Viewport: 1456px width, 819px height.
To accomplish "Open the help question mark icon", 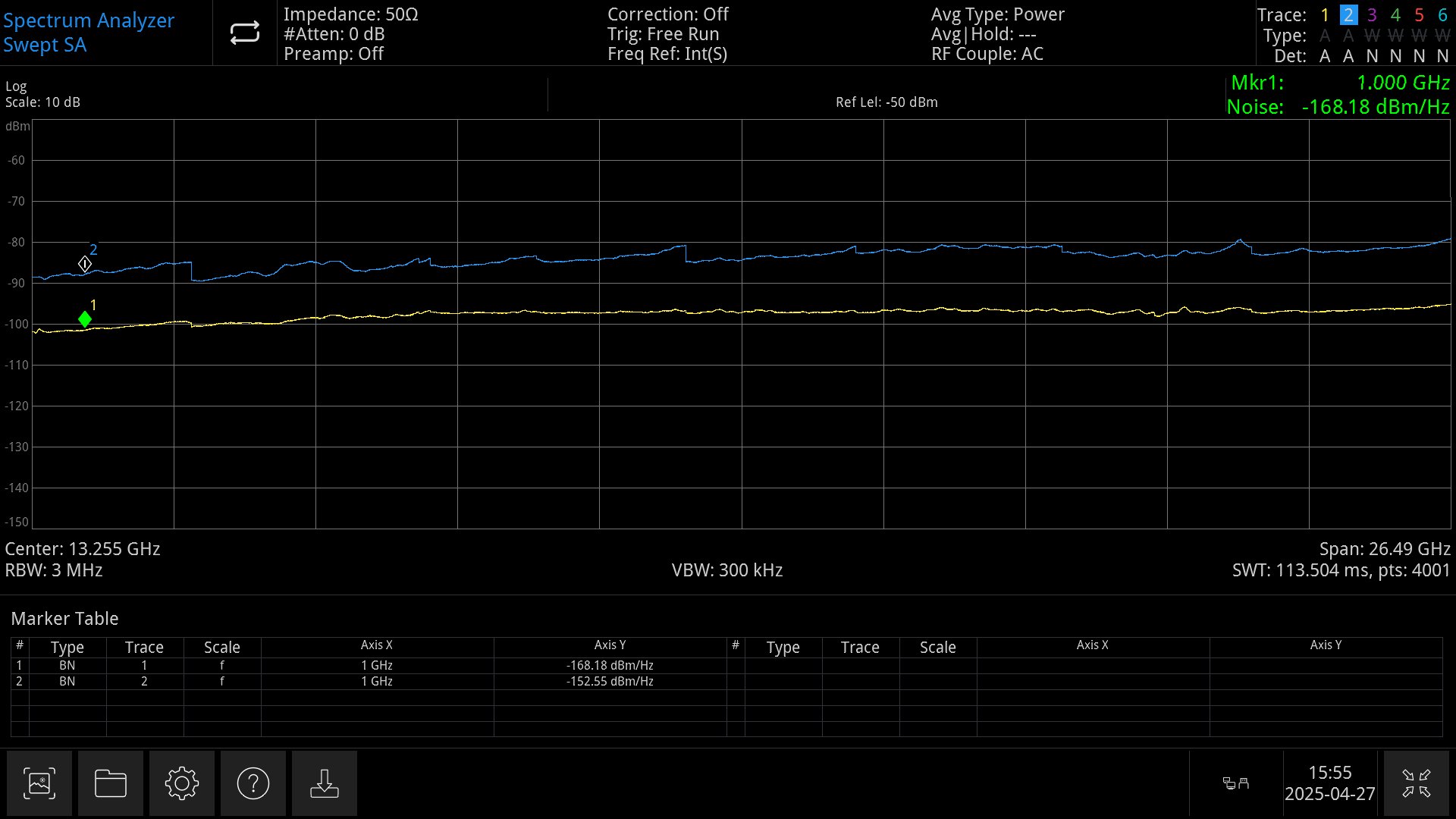I will 253,783.
